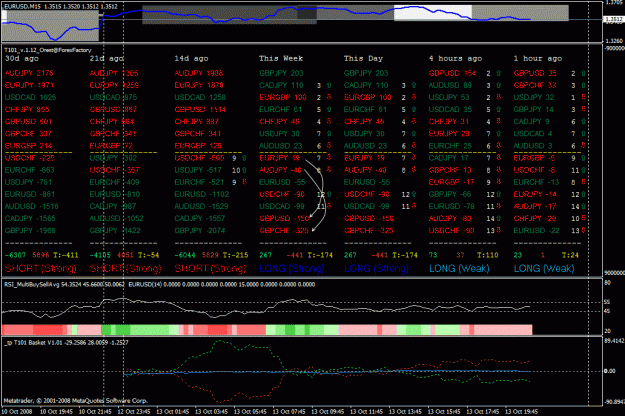Image resolution: width=625 pixels, height=416 pixels.
Task: Click the up arrow beside AUDJPY -80 in 4 hours ago
Action: tap(498, 218)
